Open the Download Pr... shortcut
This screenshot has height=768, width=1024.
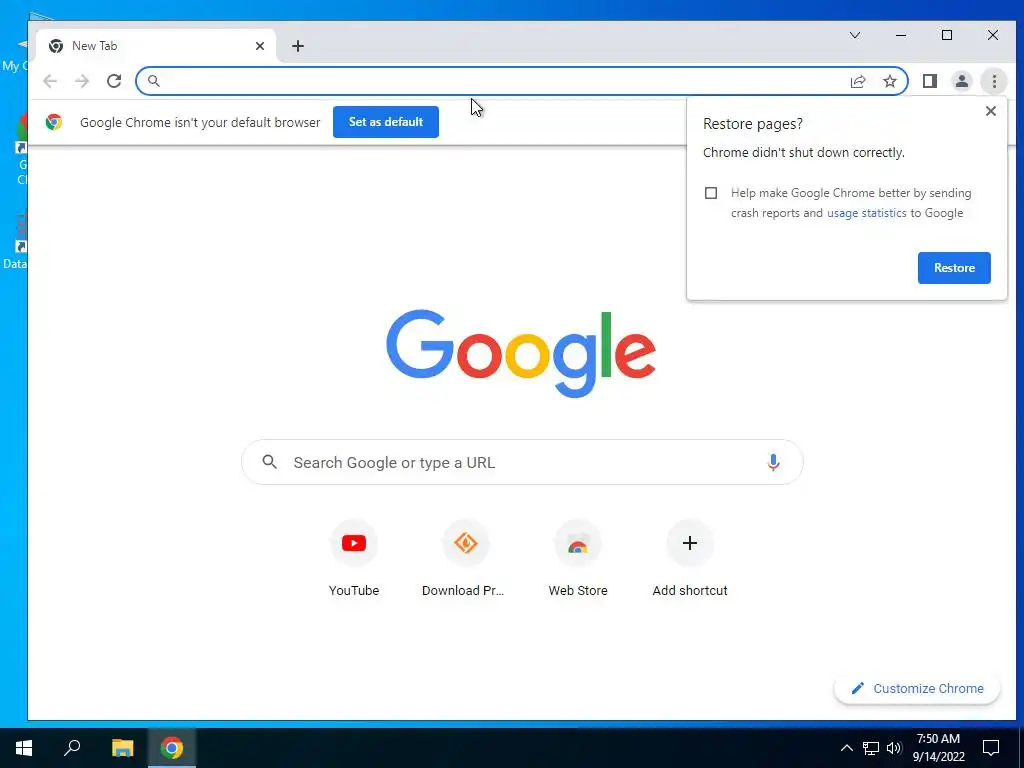[x=463, y=558]
